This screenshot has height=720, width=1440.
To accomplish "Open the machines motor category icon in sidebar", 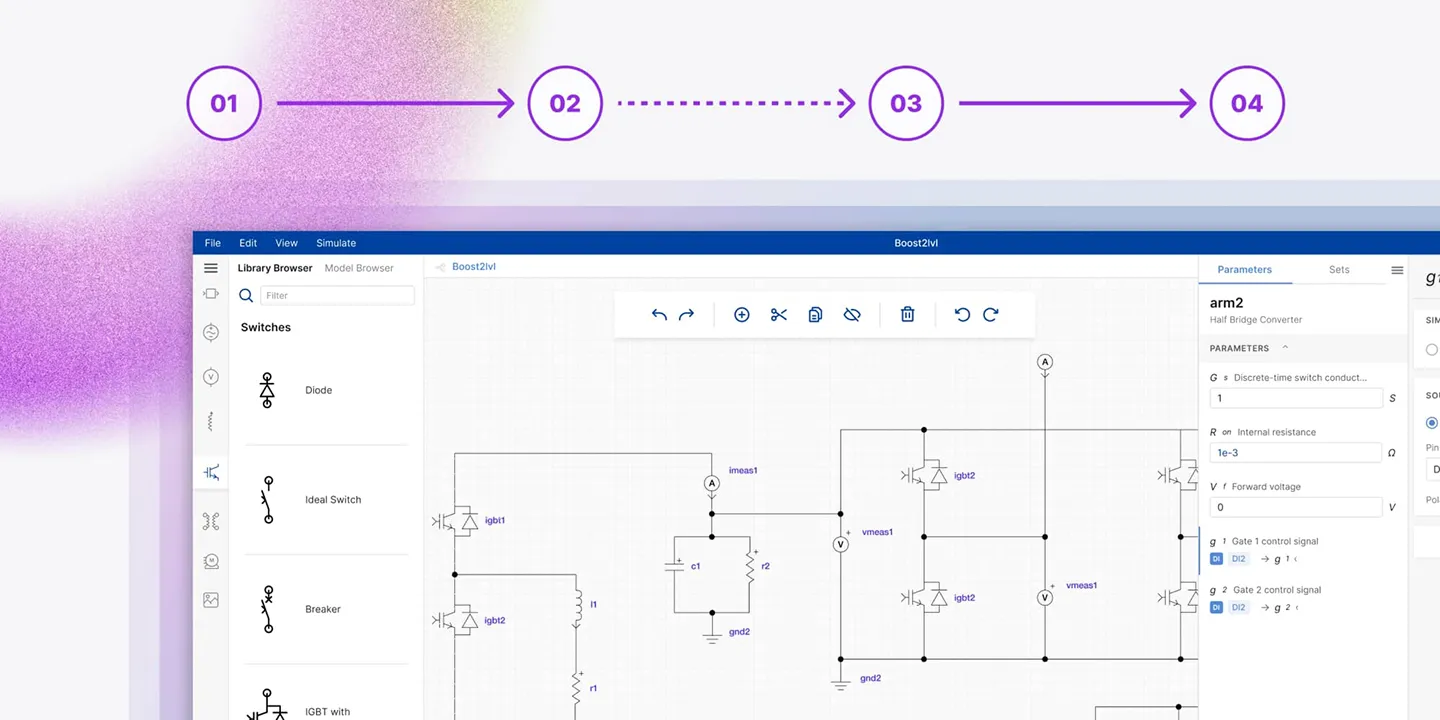I will click(210, 561).
